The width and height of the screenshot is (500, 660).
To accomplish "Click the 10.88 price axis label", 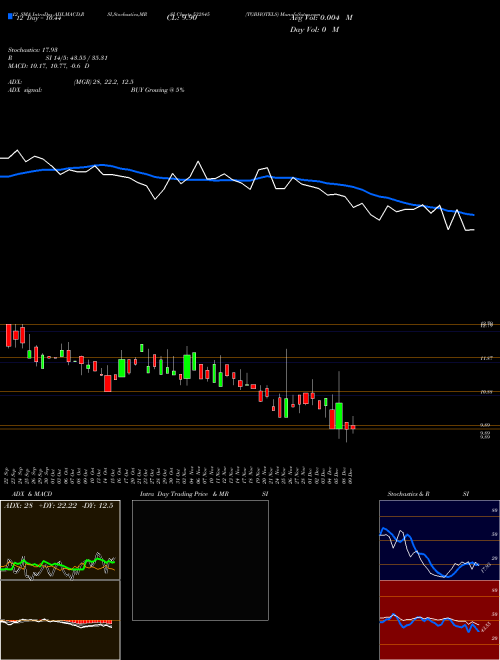I will pyautogui.click(x=487, y=392).
